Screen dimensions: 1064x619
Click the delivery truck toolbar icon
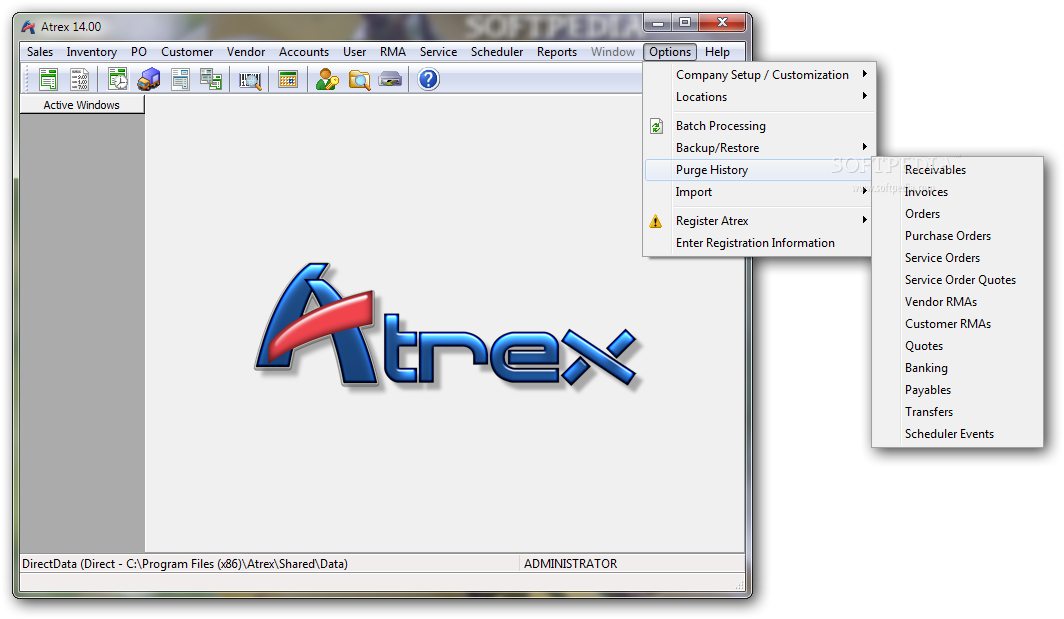(149, 79)
